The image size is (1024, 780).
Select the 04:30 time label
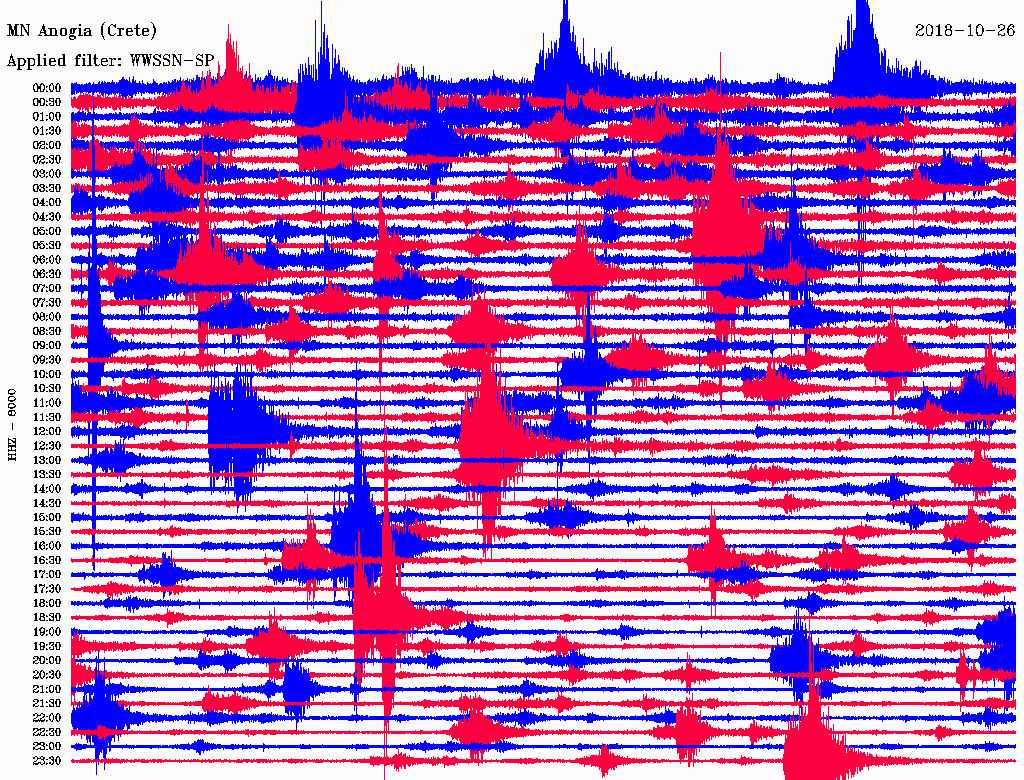pyautogui.click(x=47, y=217)
